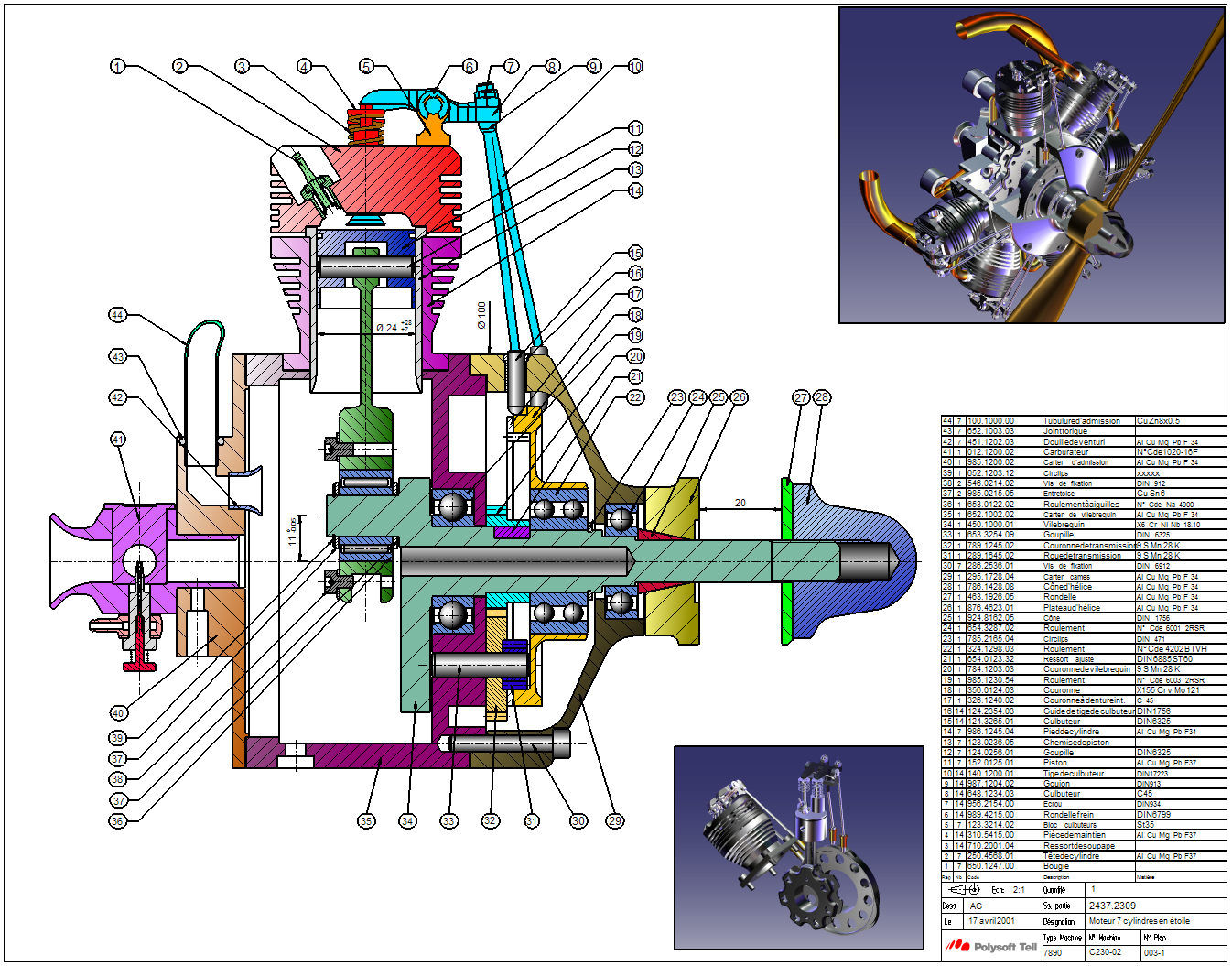The image size is (1232, 966).
Task: Click the date field 17 avril 2001
Action: [991, 921]
